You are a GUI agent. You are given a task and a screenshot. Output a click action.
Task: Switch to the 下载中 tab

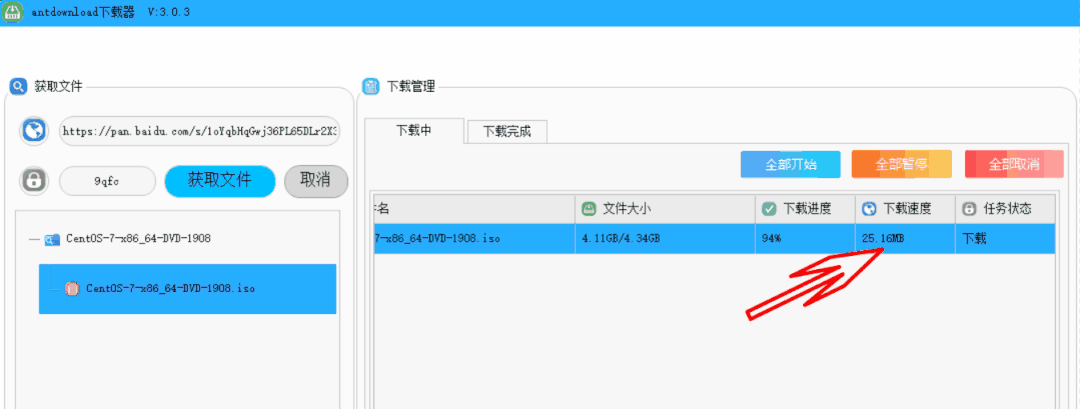[415, 131]
